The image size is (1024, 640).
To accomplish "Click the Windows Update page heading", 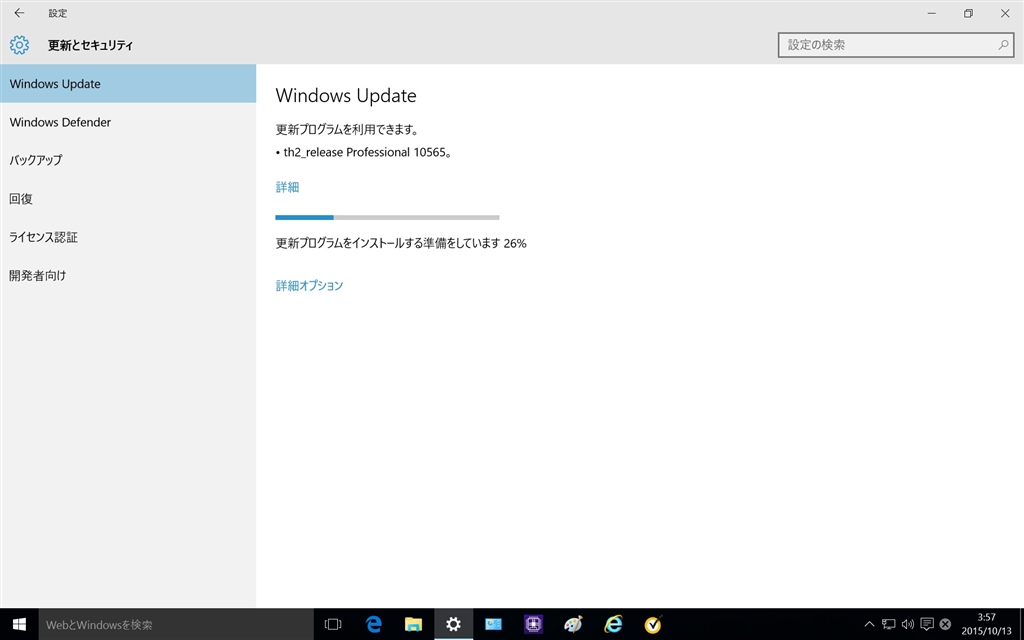I will pyautogui.click(x=346, y=95).
